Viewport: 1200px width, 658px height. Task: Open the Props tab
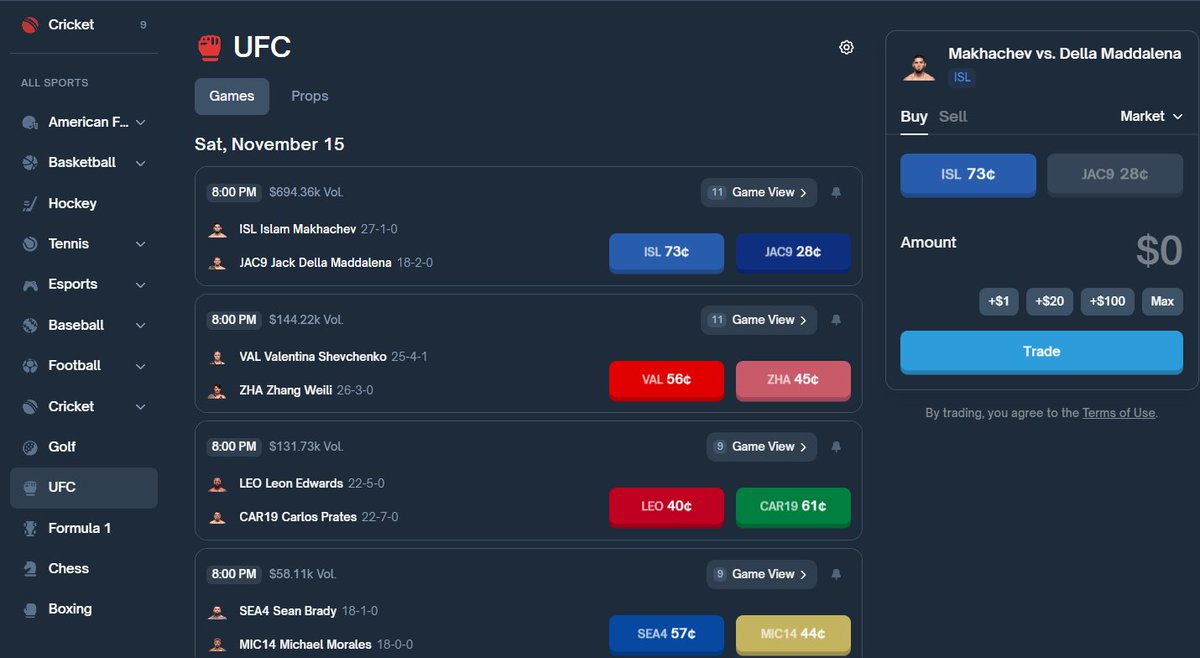coord(310,96)
